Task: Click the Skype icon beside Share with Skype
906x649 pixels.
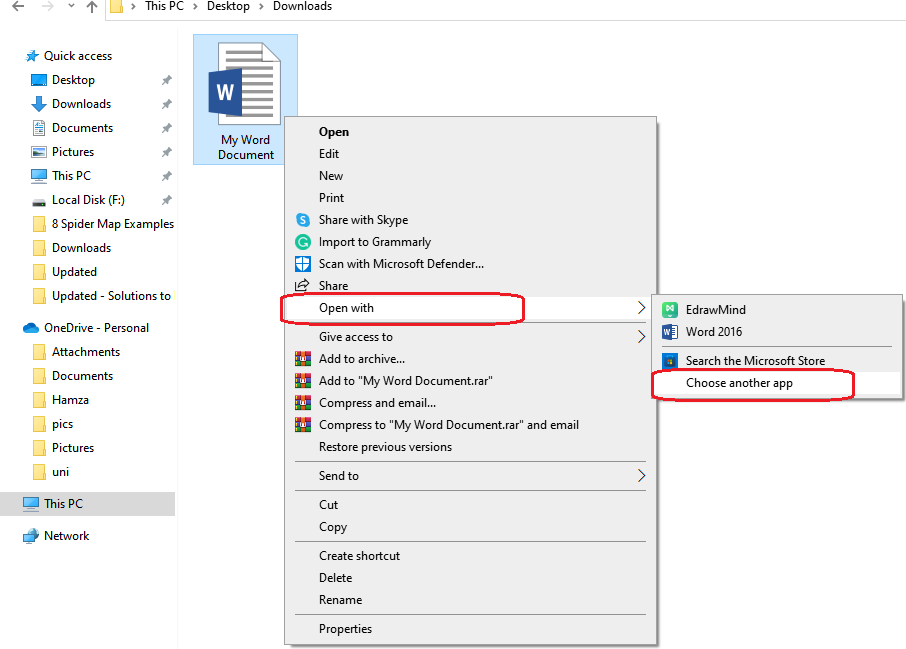Action: (303, 220)
